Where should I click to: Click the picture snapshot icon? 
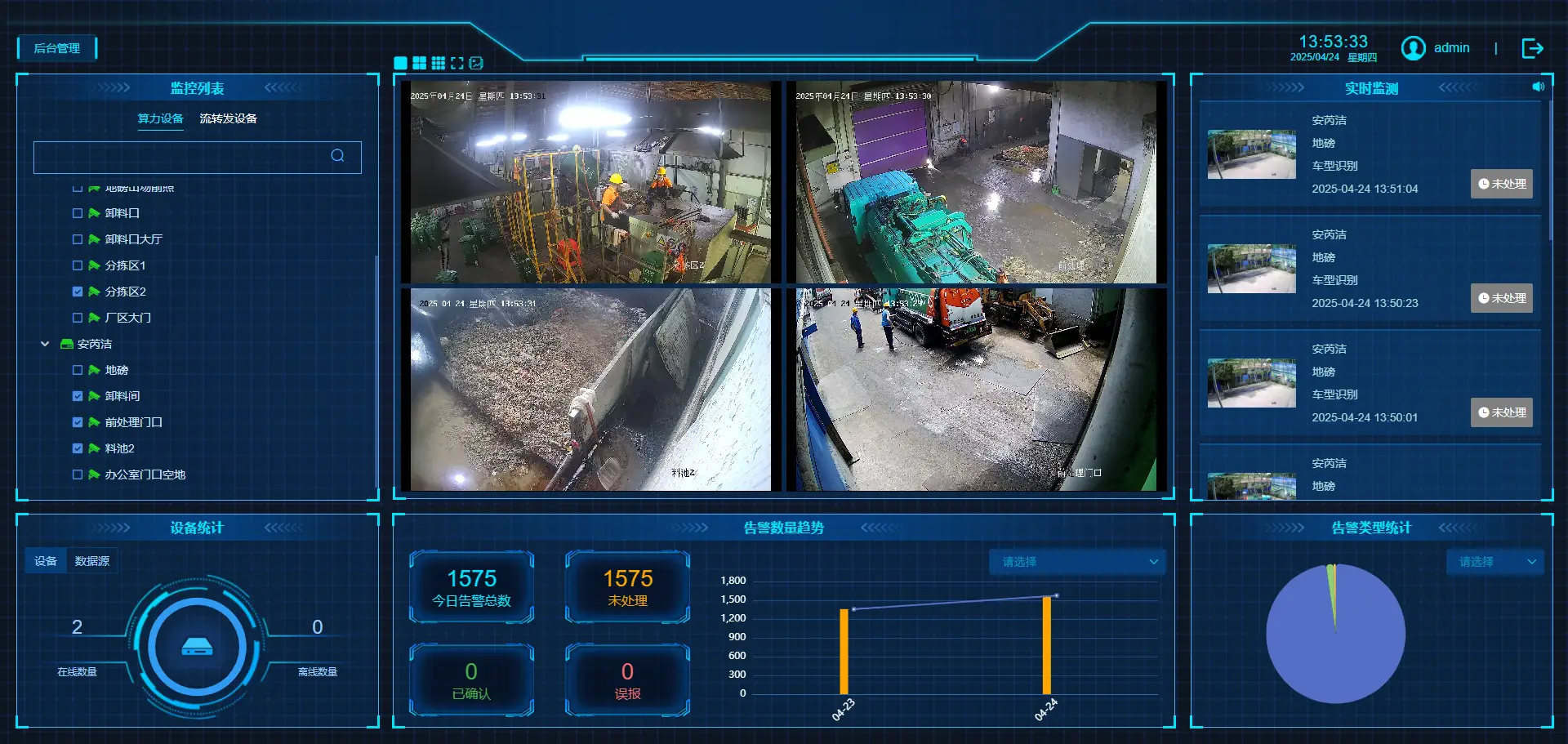click(x=476, y=63)
